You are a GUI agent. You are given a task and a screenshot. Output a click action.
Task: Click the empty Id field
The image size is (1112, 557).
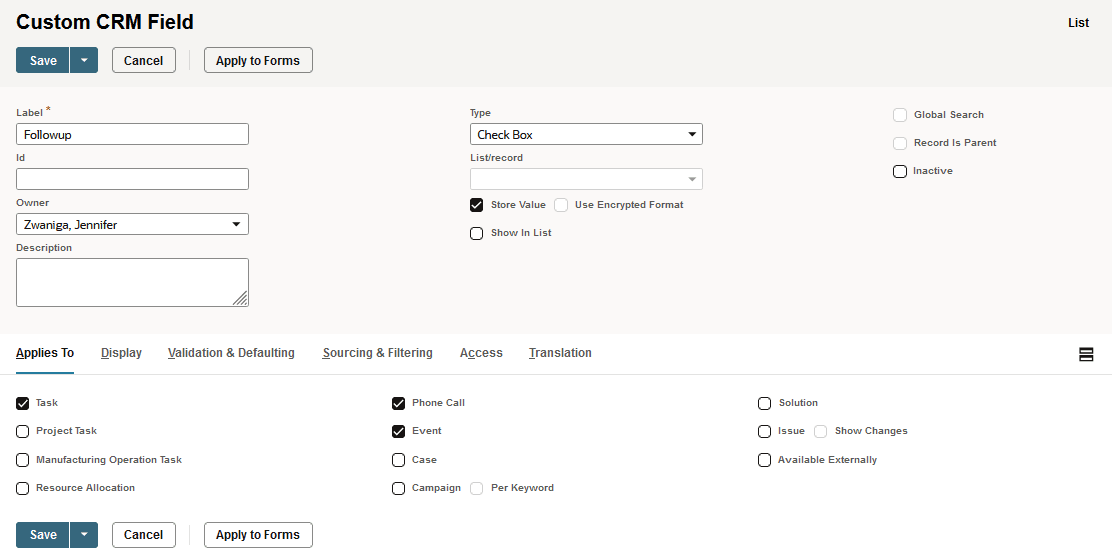132,179
